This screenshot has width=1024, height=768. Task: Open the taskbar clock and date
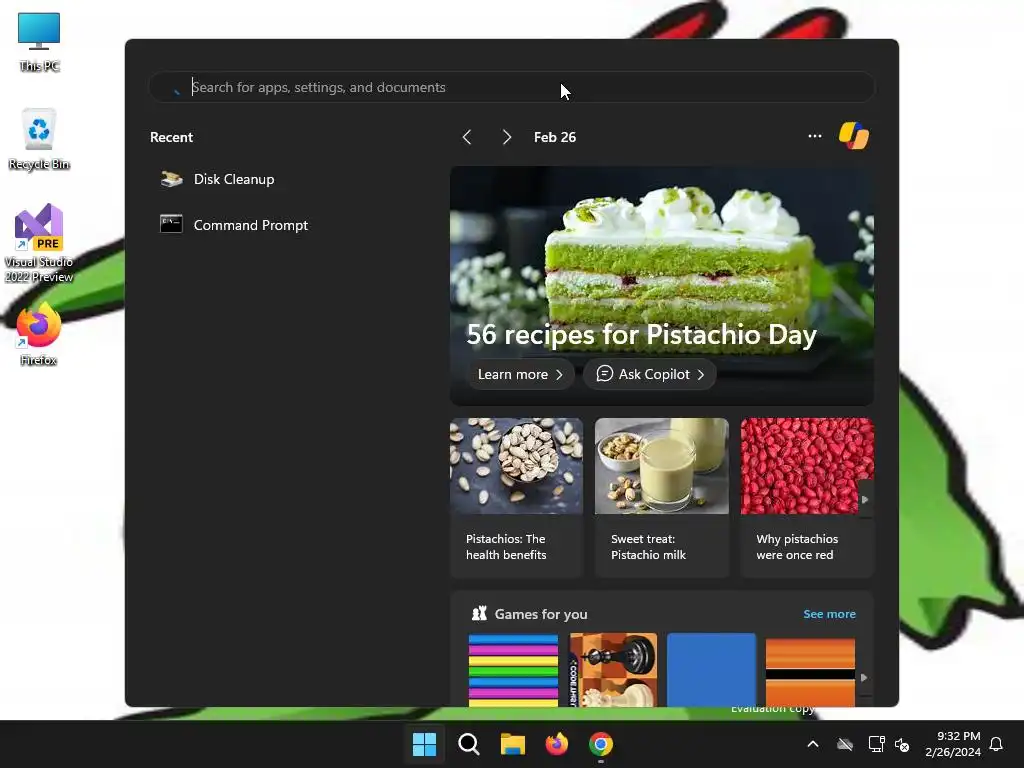953,744
